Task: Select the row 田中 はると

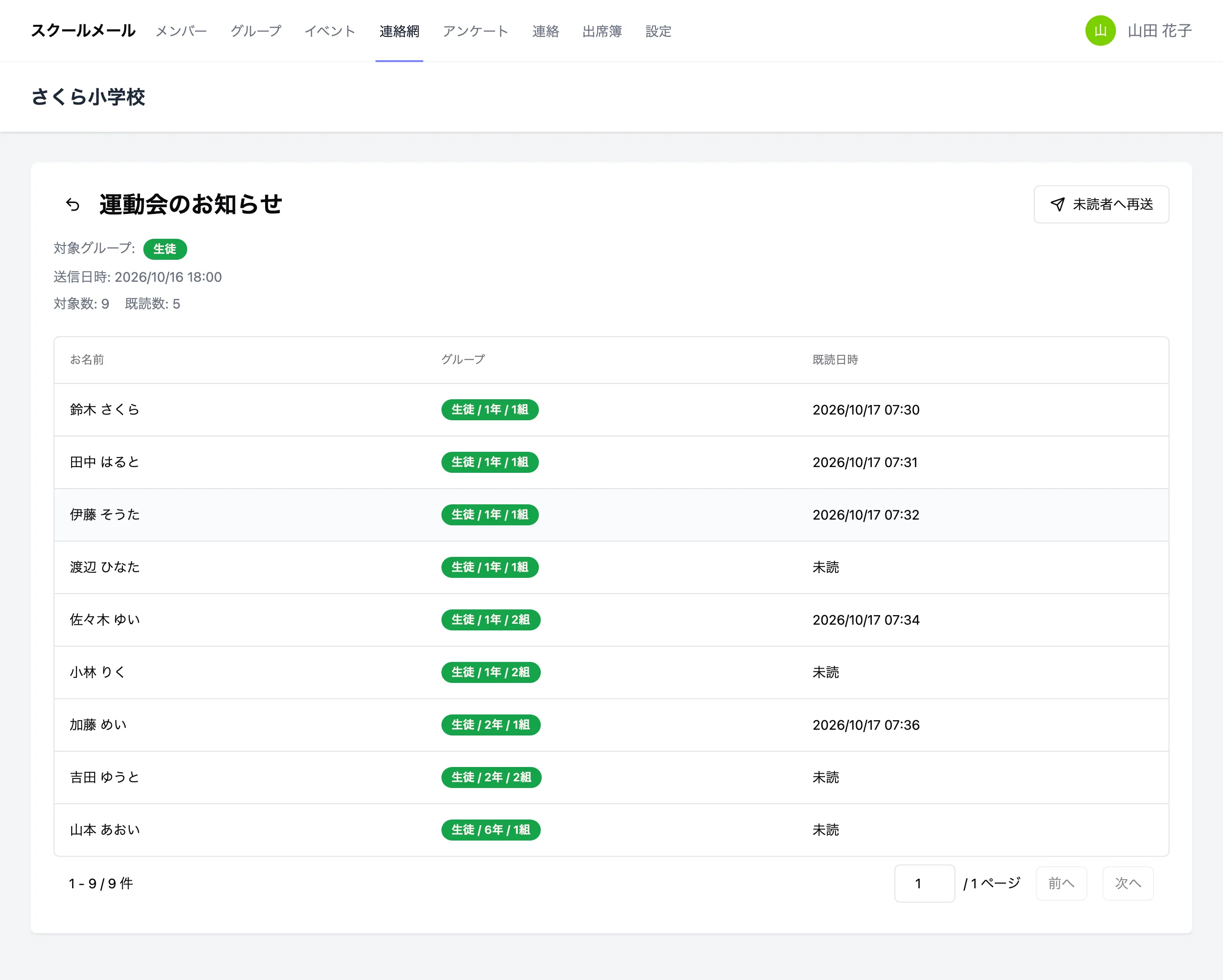Action: pos(611,462)
